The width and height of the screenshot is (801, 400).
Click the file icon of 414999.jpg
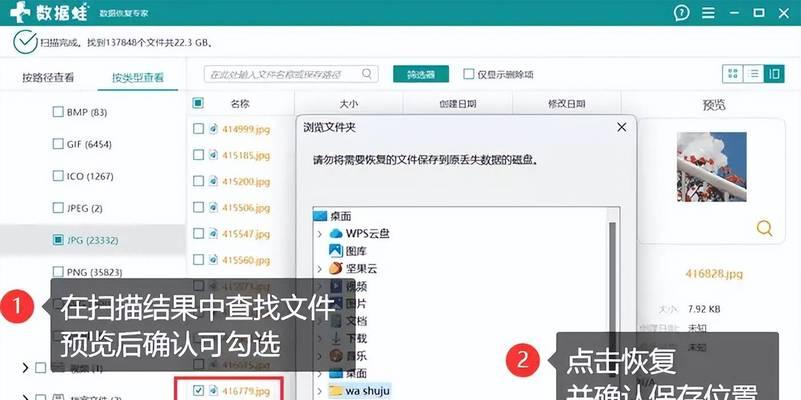(x=213, y=129)
